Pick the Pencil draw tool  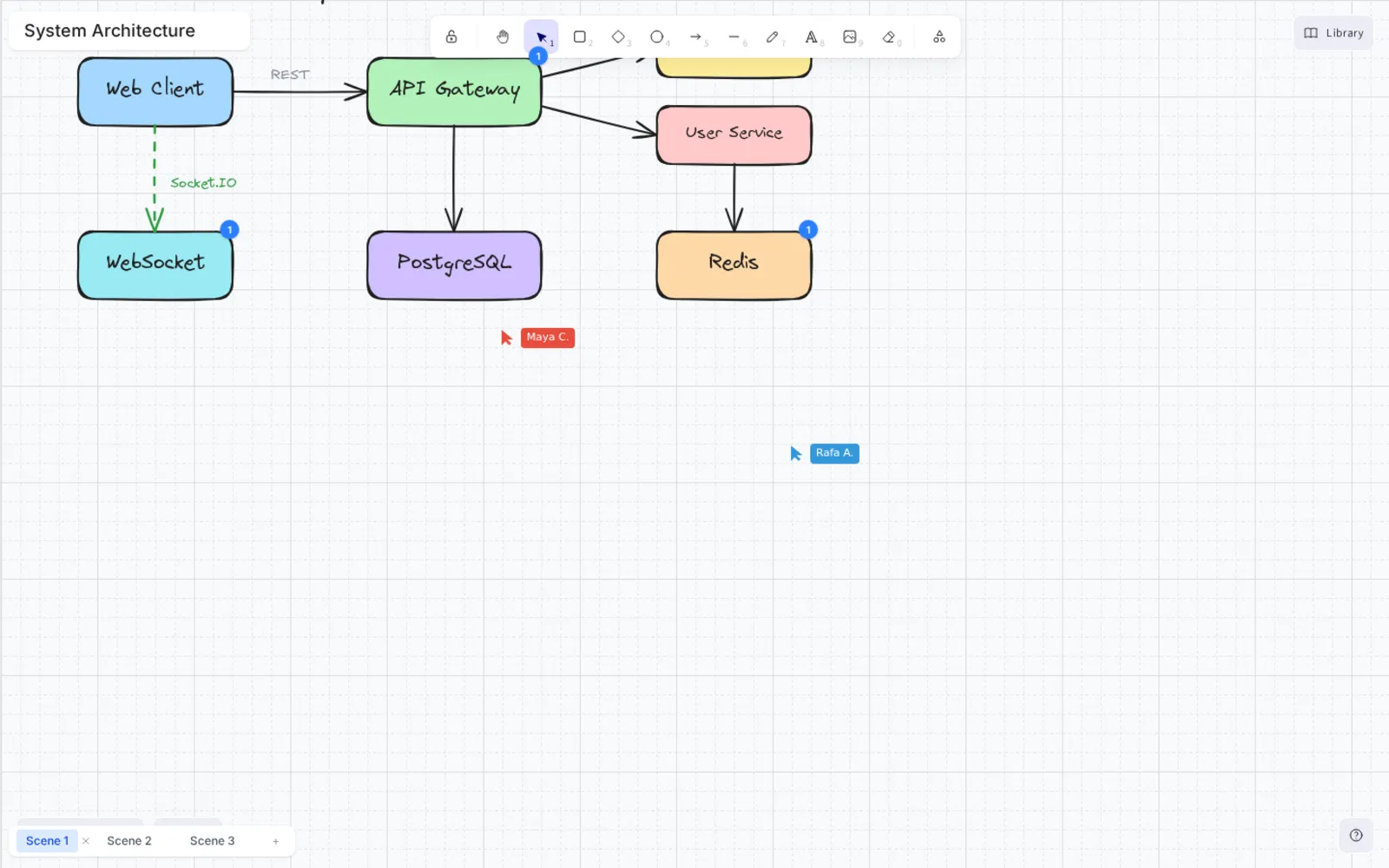coord(773,36)
